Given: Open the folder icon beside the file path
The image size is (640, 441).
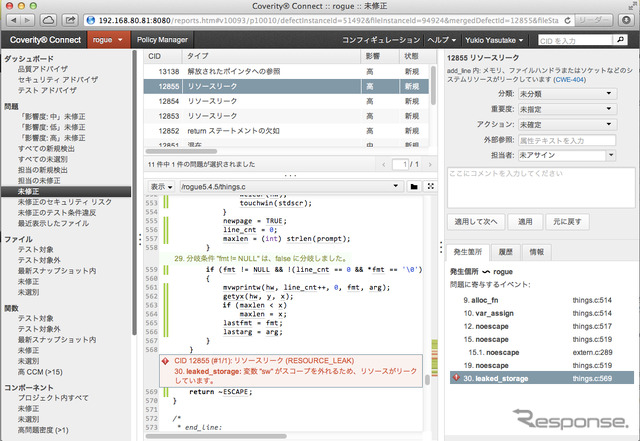Looking at the screenshot, I should 414,187.
